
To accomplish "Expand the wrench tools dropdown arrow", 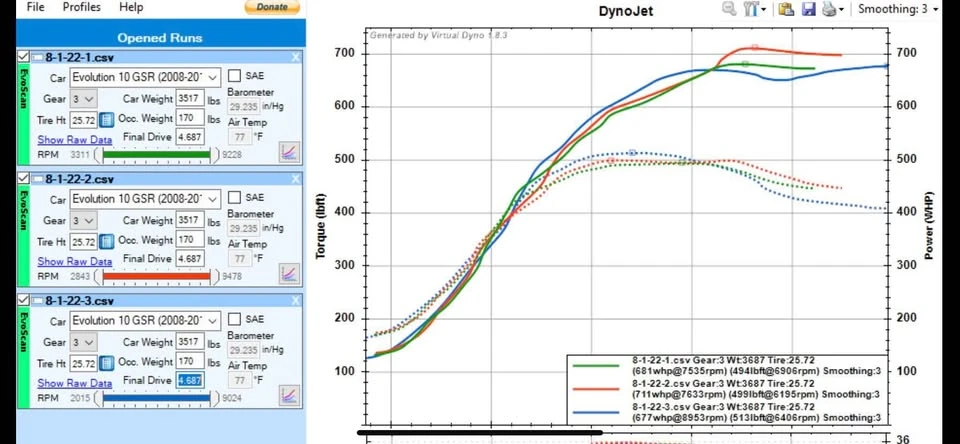I will [763, 9].
